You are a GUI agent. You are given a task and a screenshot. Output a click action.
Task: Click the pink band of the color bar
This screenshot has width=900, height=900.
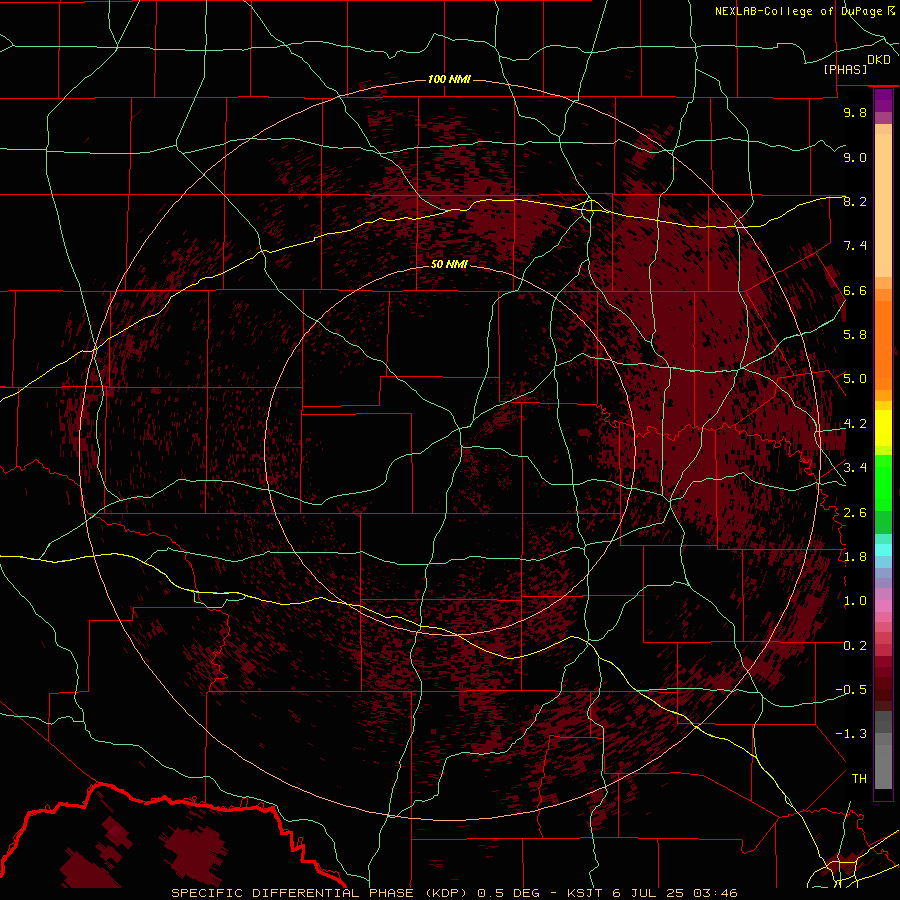coord(883,606)
